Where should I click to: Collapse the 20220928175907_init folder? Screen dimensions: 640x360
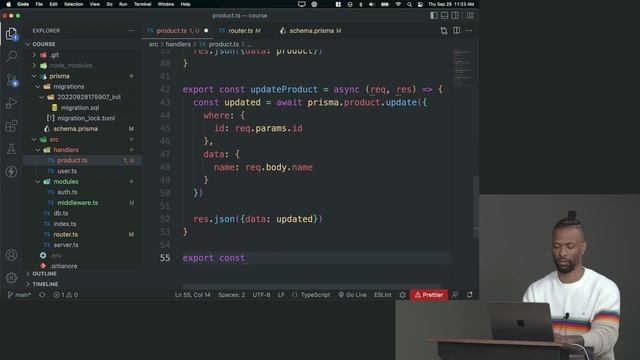tap(89, 97)
